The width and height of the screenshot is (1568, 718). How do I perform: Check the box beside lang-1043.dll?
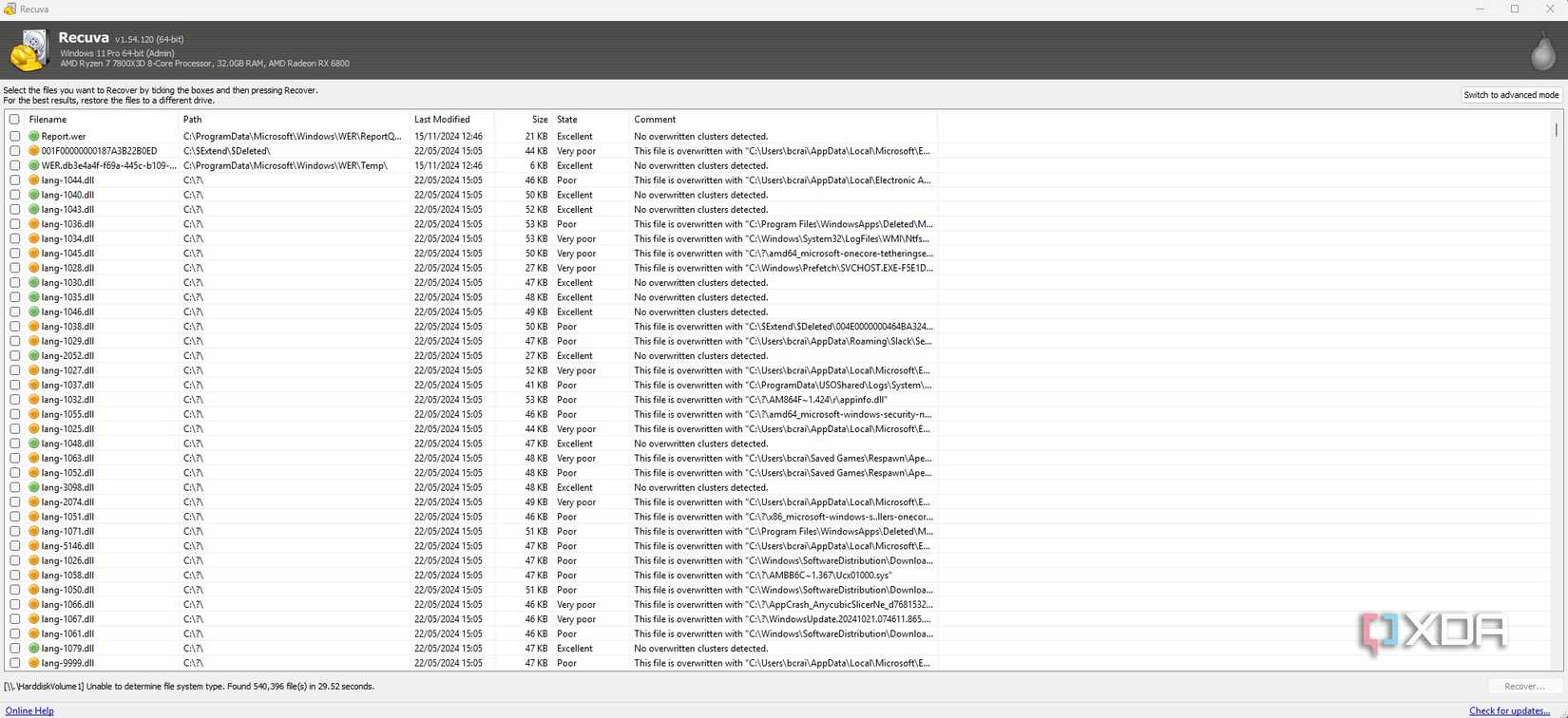tap(14, 210)
